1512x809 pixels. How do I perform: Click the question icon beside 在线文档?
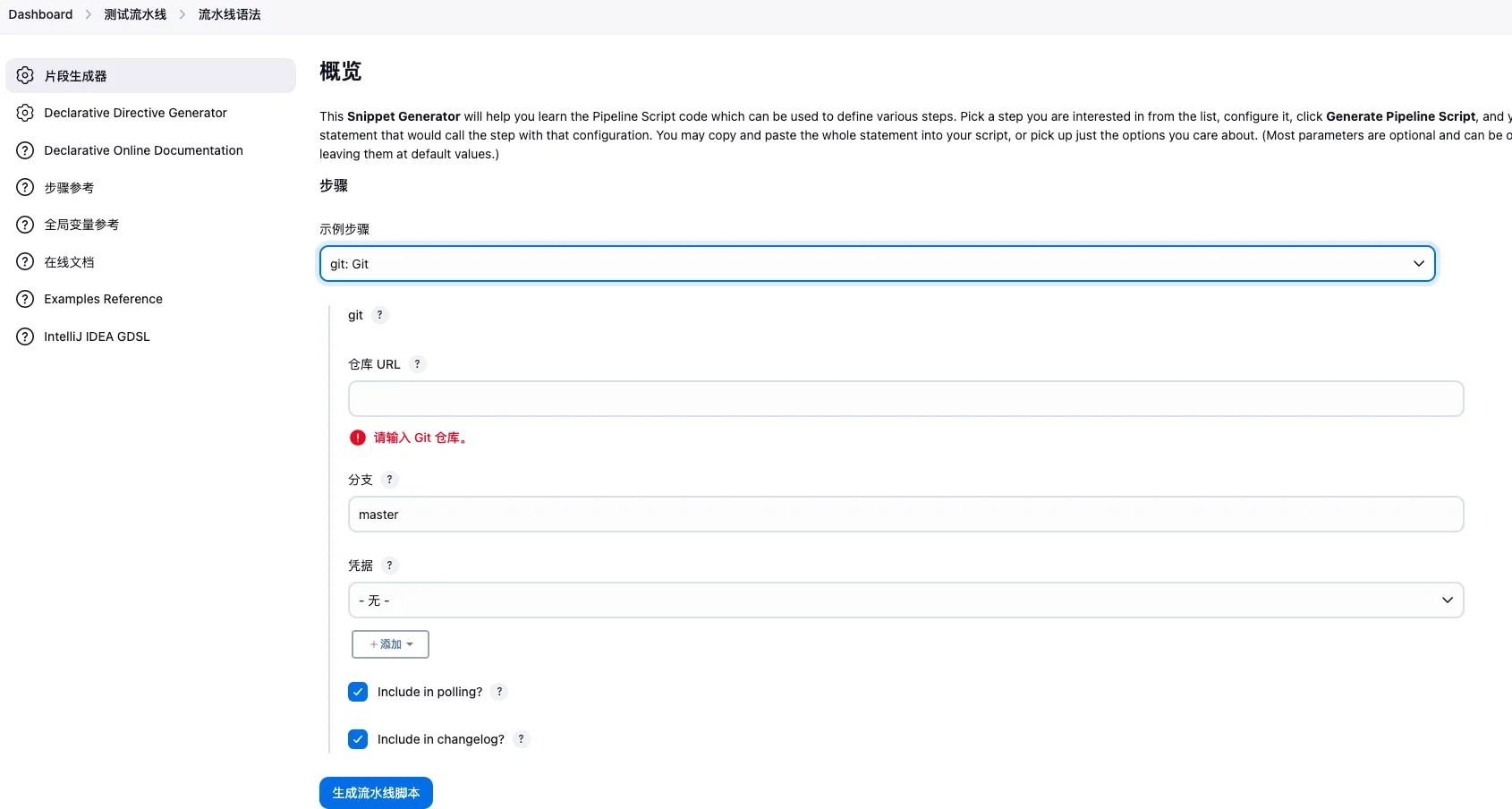point(25,262)
